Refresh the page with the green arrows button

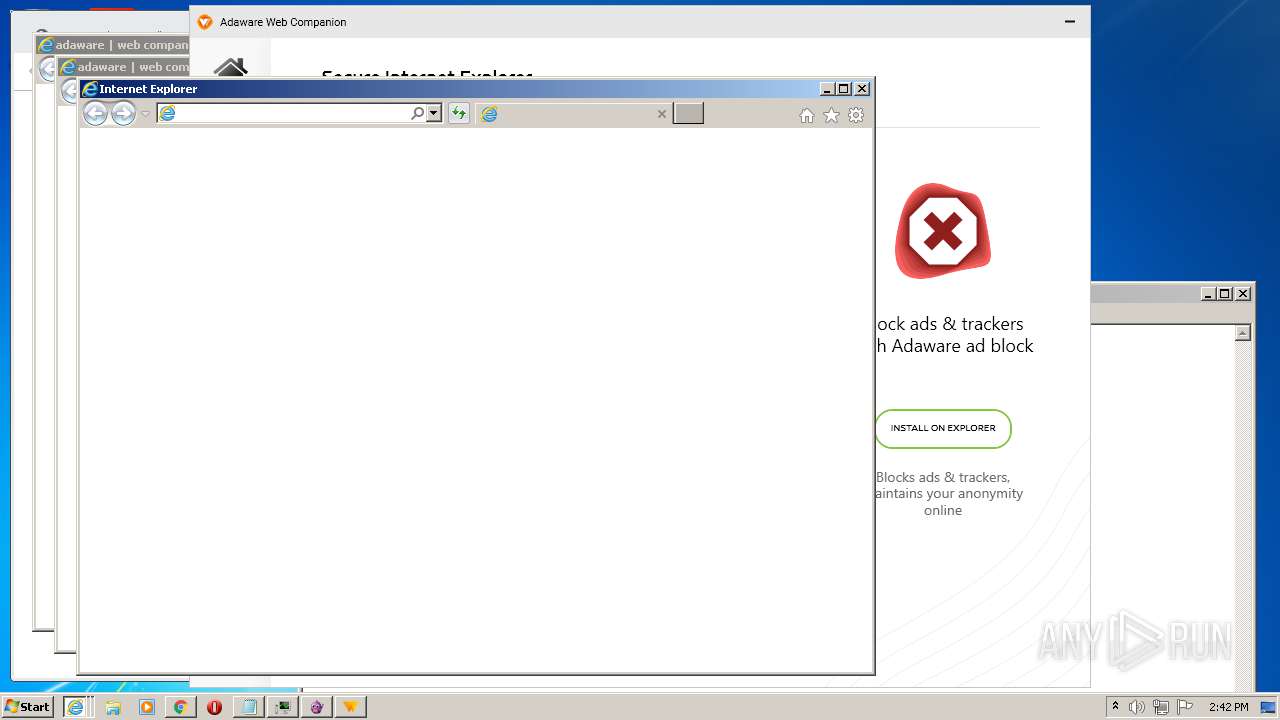[x=459, y=114]
